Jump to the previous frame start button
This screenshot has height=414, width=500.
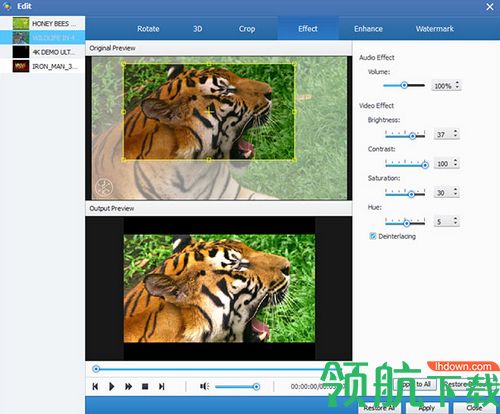click(x=95, y=386)
